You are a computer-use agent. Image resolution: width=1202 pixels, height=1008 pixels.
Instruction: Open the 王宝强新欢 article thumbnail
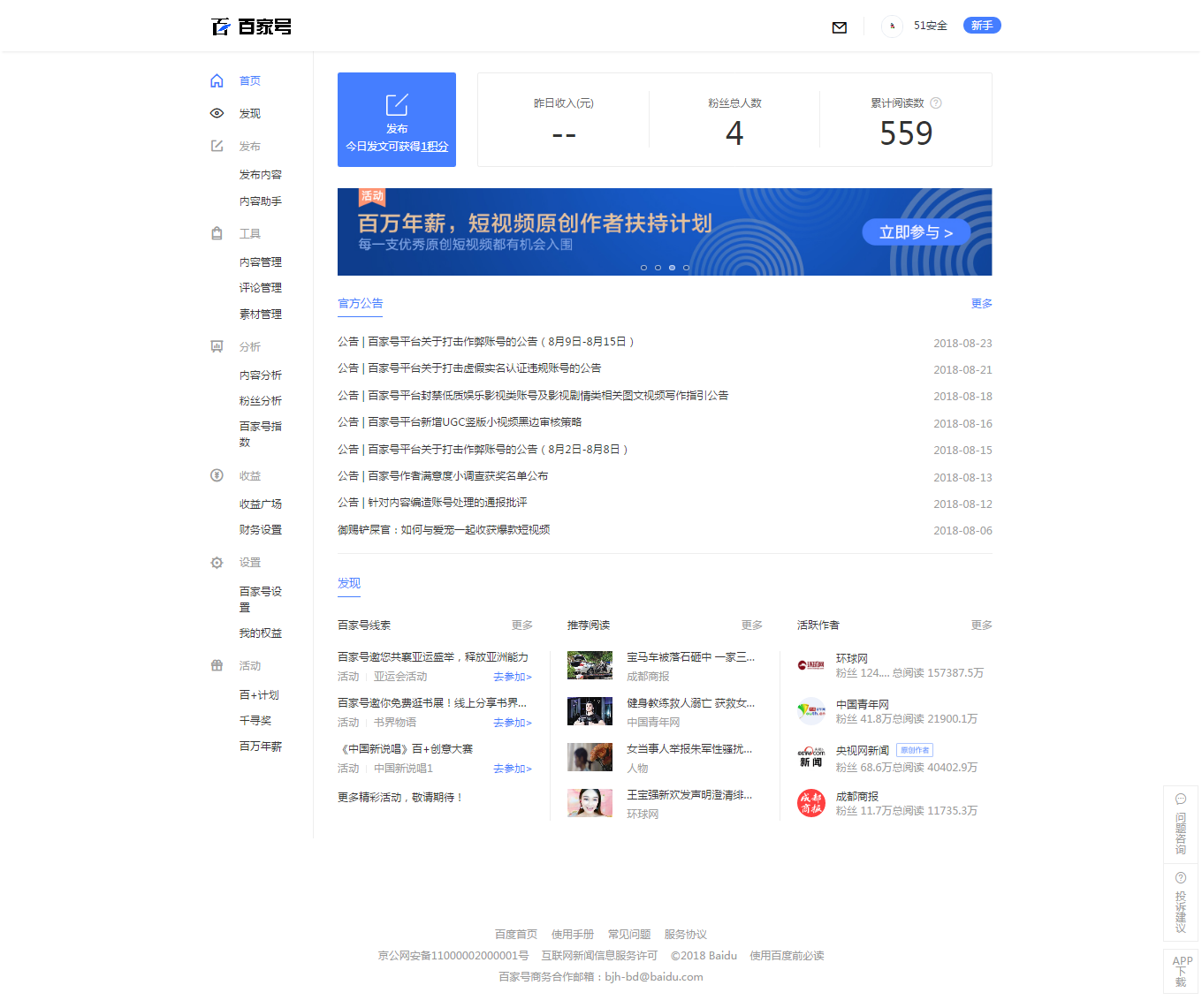point(590,803)
